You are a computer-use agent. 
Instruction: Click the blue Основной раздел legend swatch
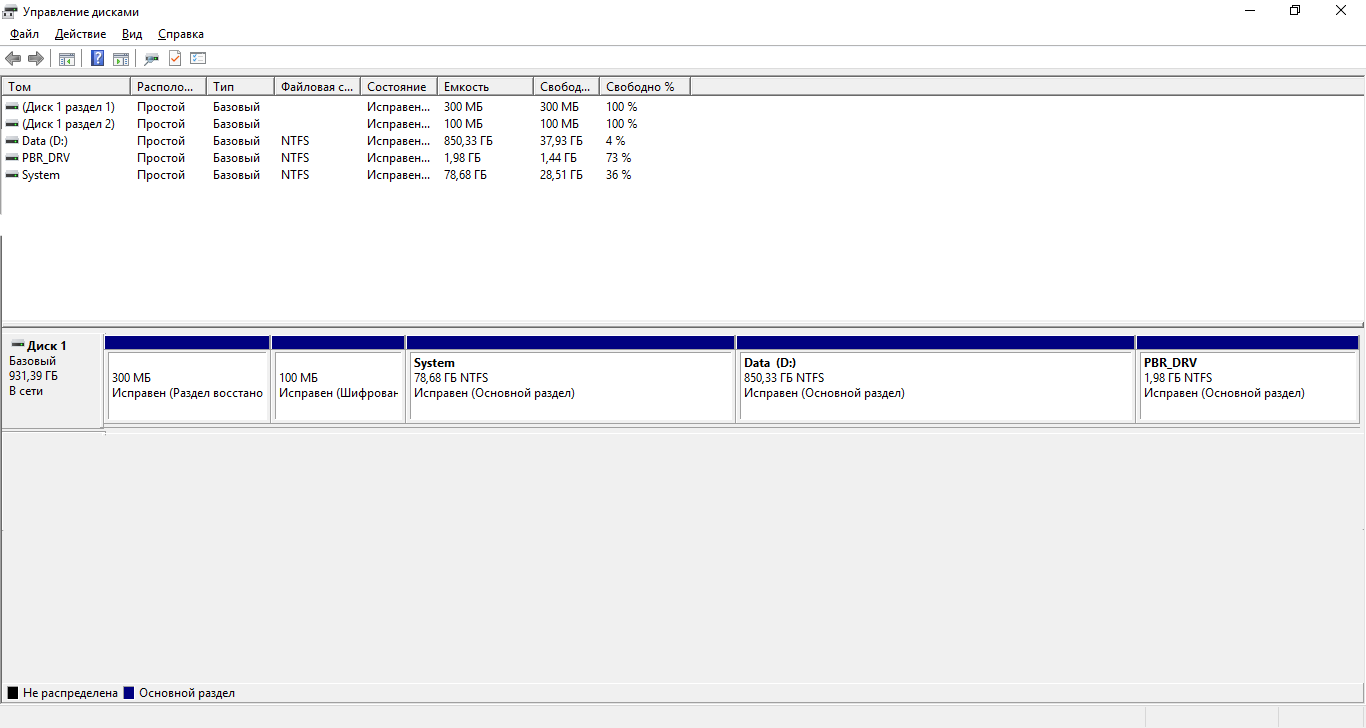pyautogui.click(x=128, y=693)
